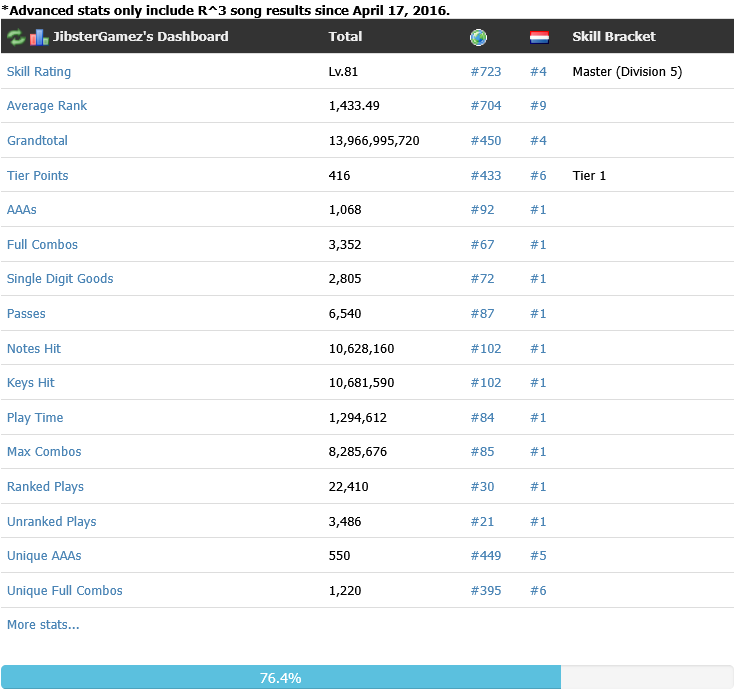Click the bar chart stats icon
Image resolution: width=734 pixels, height=697 pixels.
point(39,37)
